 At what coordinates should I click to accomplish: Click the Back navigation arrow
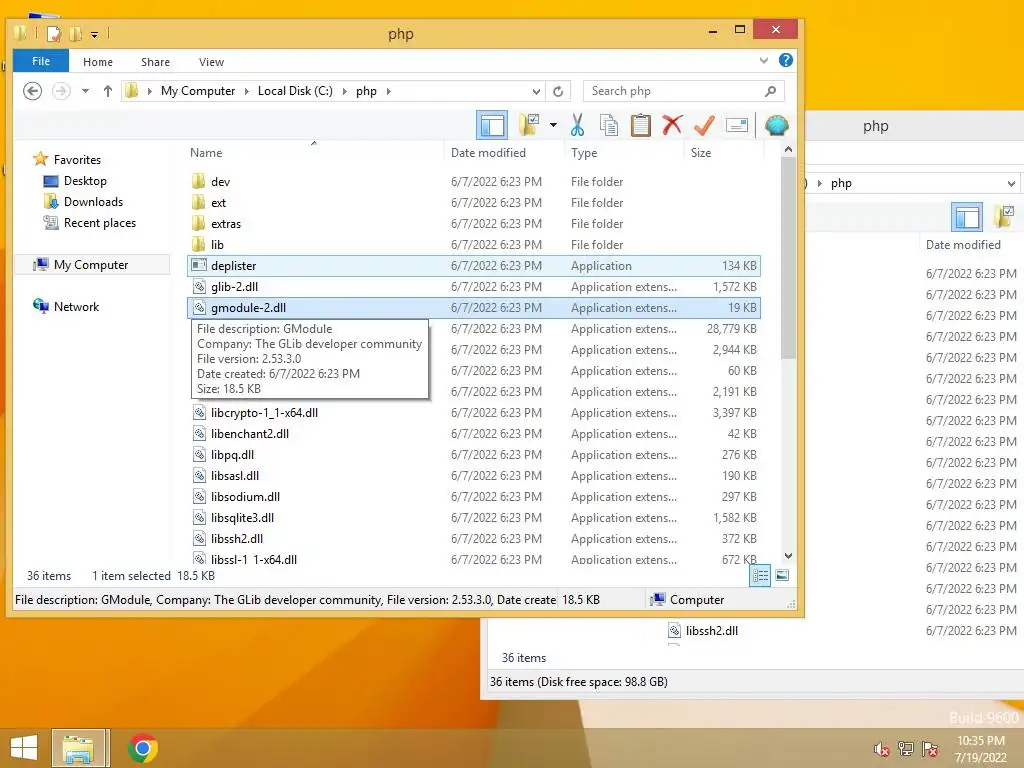pyautogui.click(x=33, y=91)
